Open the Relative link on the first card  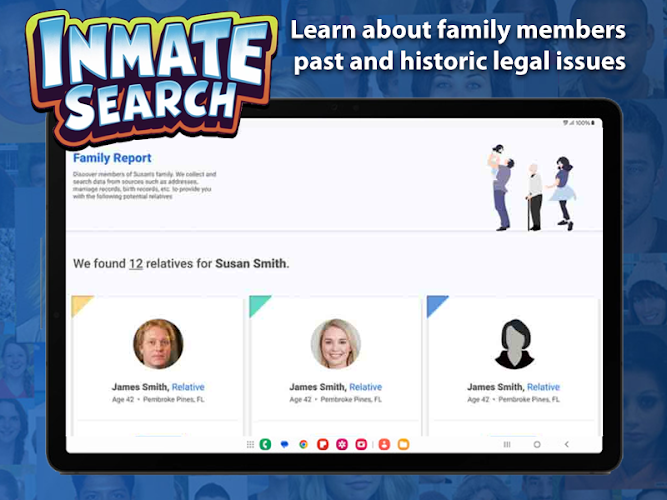188,387
